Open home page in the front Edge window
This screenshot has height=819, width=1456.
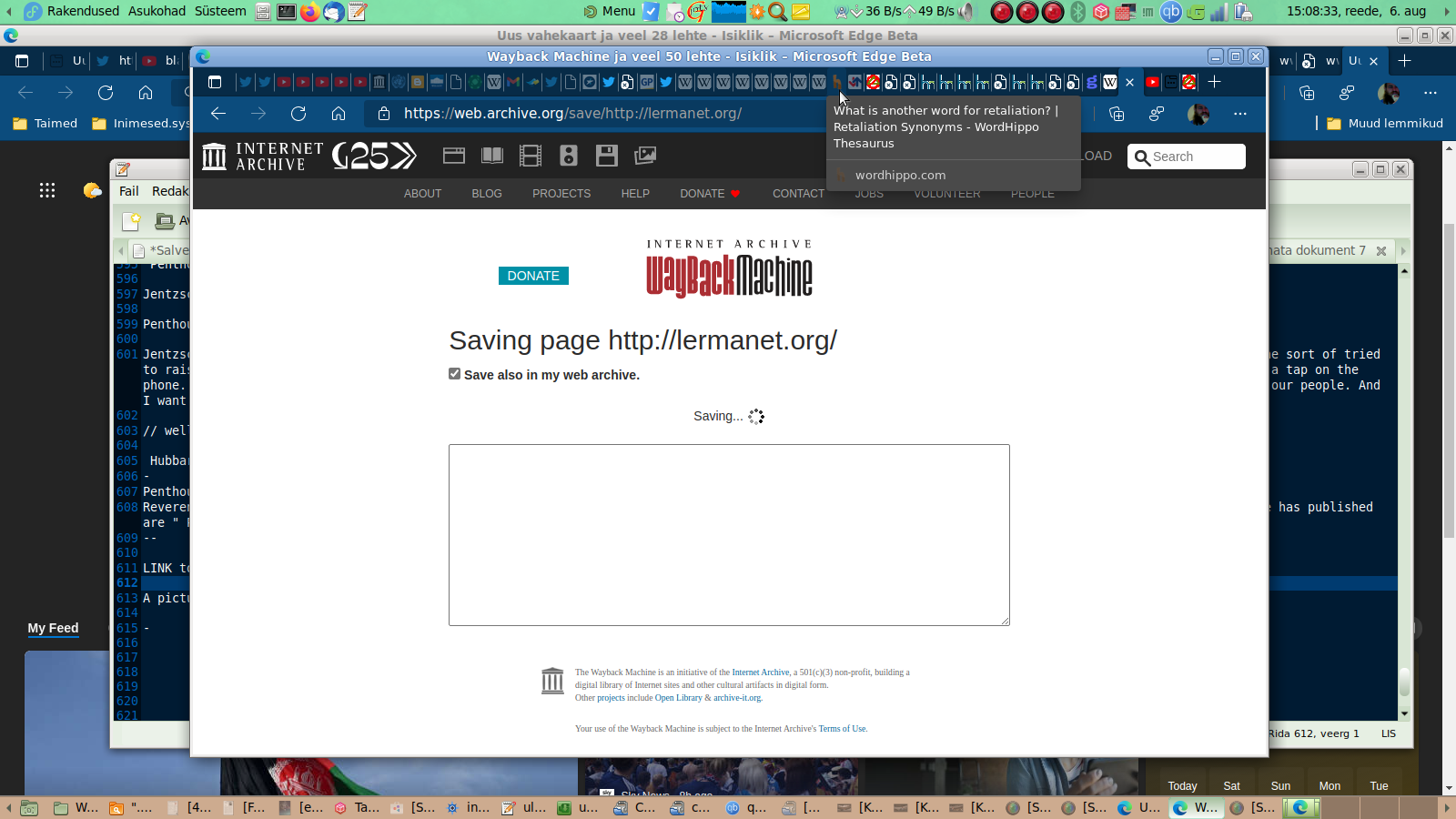339,114
